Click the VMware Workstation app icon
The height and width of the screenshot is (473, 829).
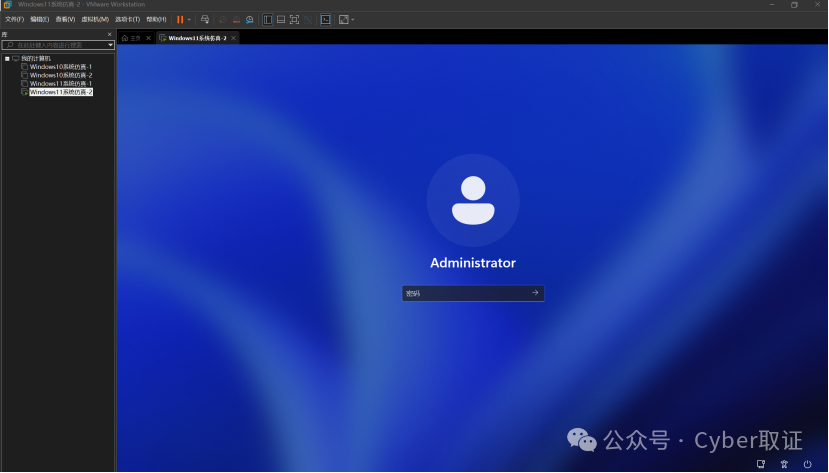(x=7, y=4)
